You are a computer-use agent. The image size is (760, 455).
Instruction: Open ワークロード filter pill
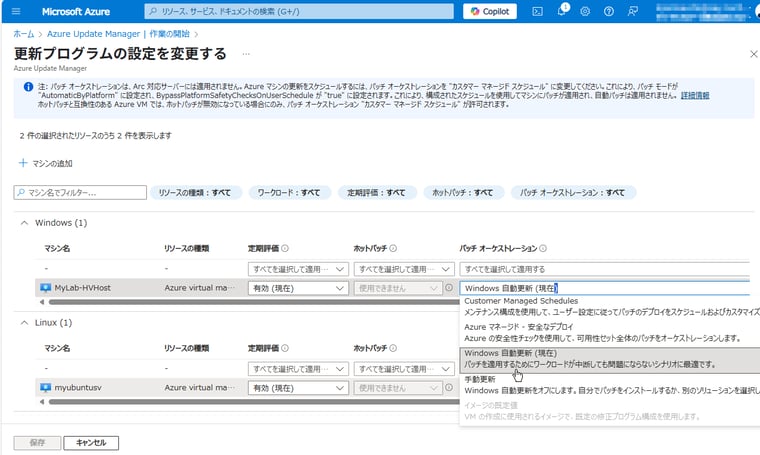pos(289,192)
